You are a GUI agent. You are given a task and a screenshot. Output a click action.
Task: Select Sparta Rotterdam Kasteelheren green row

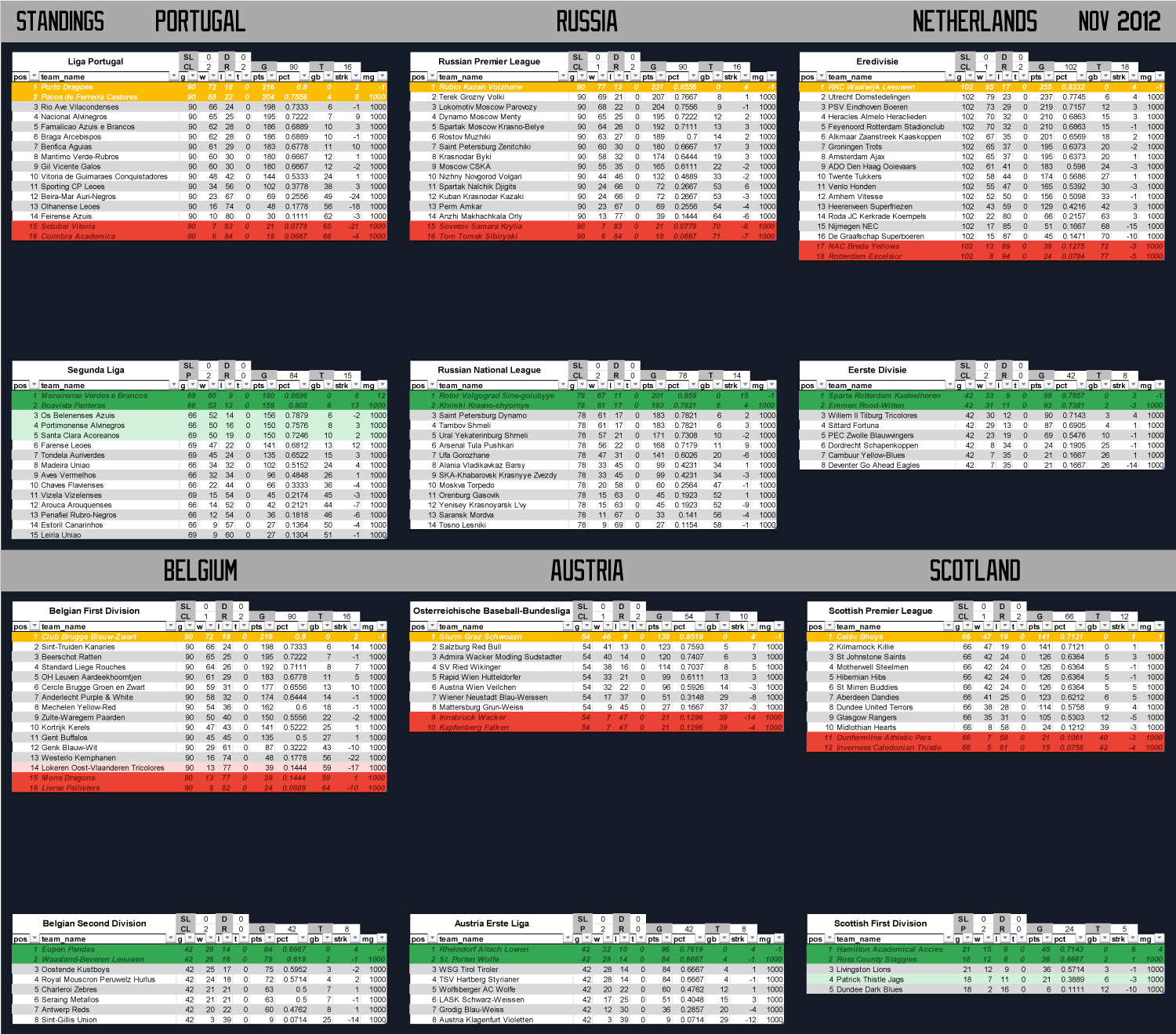pyautogui.click(x=884, y=396)
